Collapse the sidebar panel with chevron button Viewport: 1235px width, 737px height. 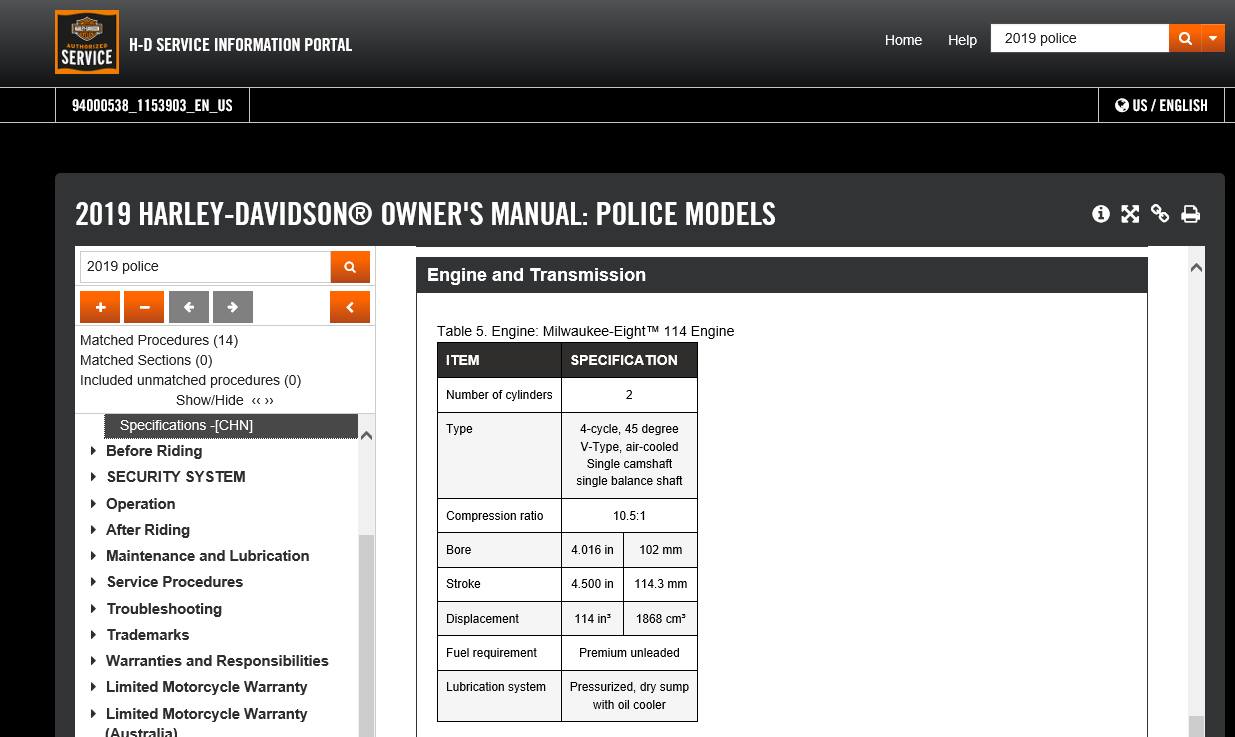[350, 307]
